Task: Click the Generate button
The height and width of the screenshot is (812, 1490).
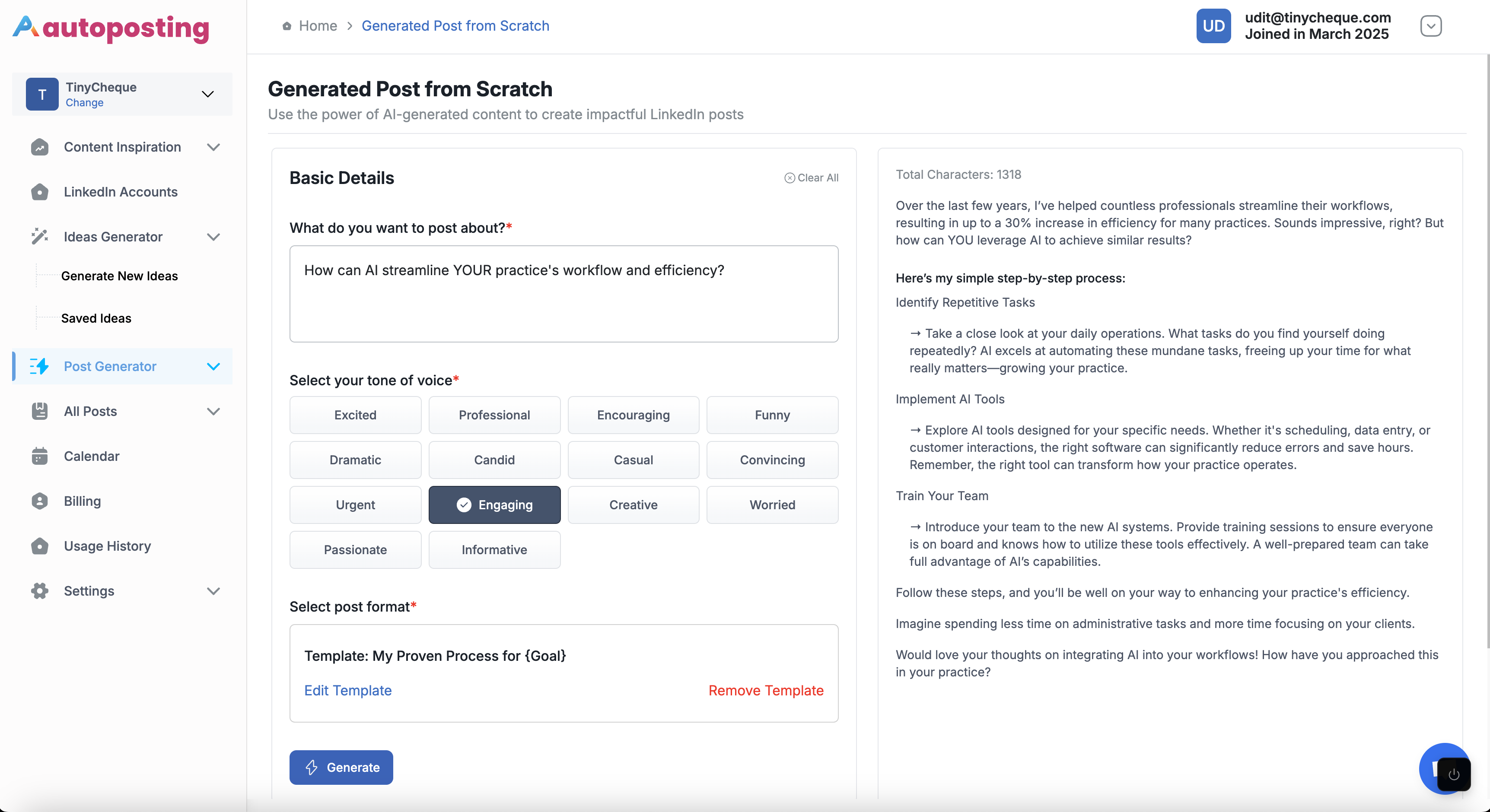Action: click(341, 767)
